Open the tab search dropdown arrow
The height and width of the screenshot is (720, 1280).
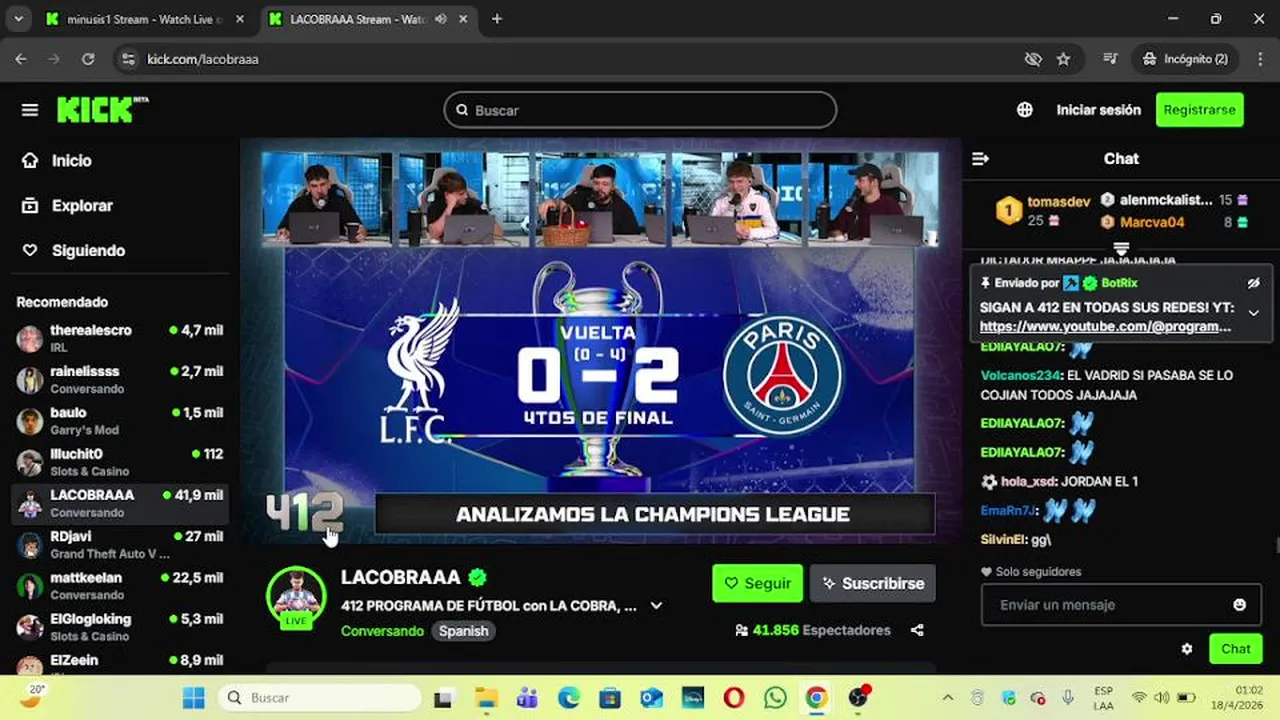(x=18, y=19)
